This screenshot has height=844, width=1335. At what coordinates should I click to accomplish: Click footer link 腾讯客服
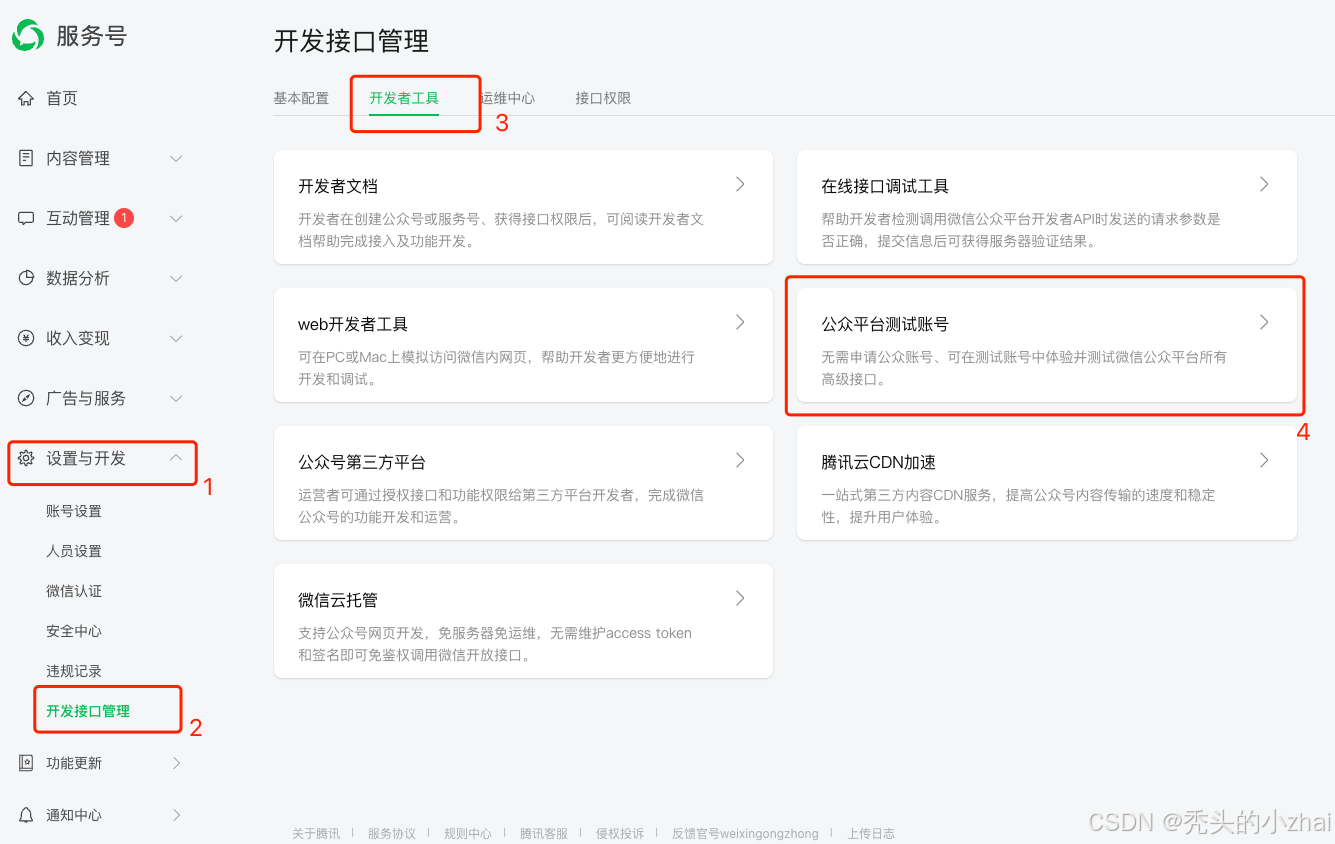click(544, 833)
